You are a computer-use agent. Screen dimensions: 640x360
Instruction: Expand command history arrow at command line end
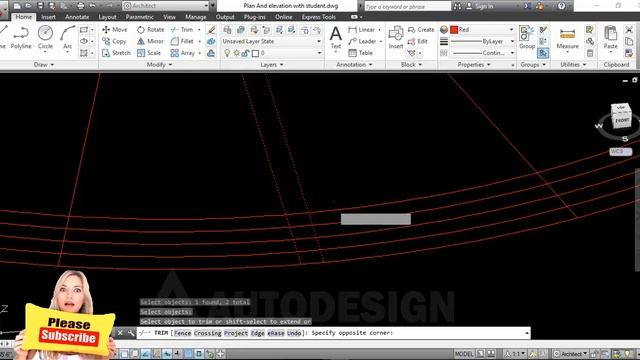pyautogui.click(x=527, y=333)
